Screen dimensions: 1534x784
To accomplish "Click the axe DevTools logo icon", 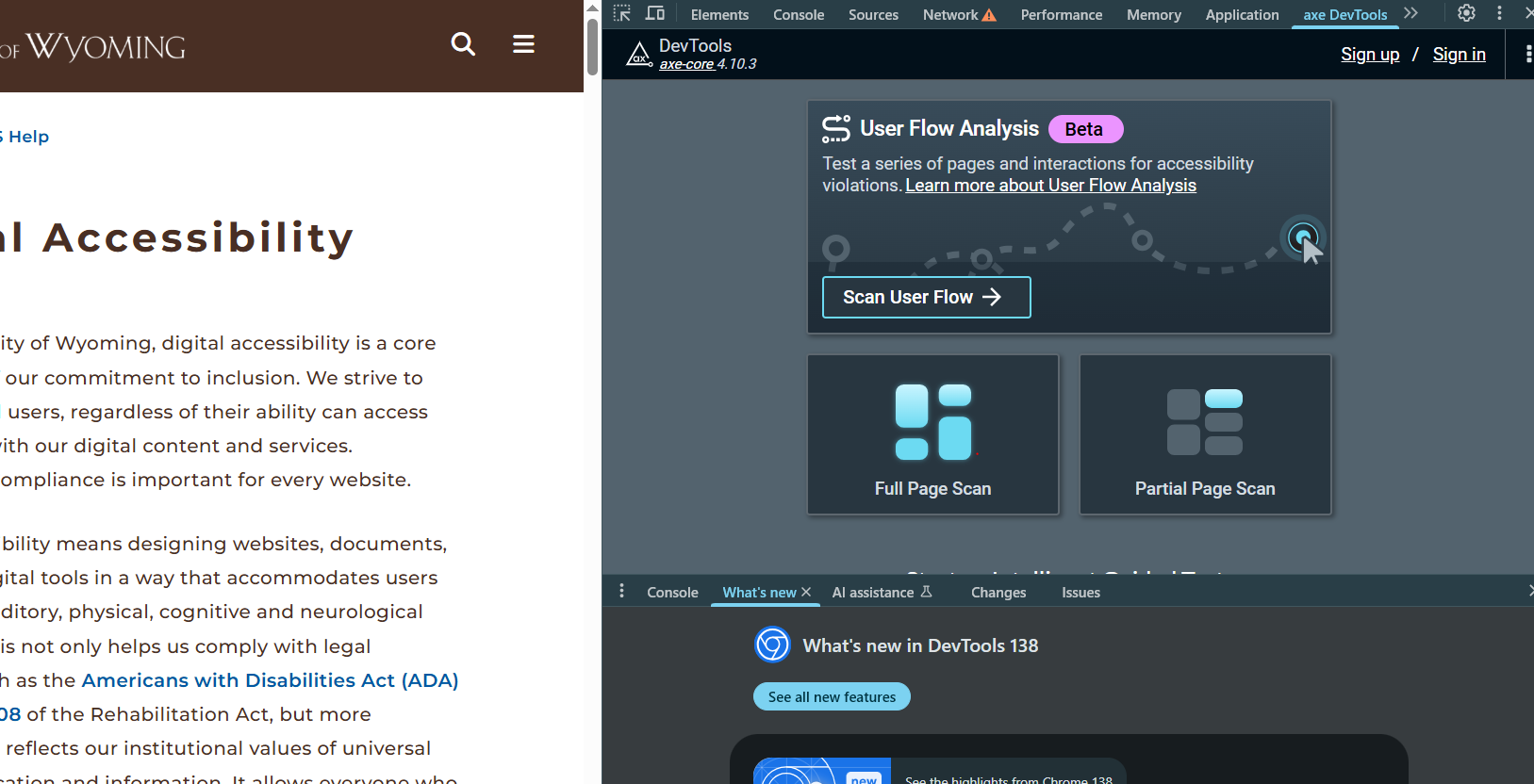I will [639, 55].
